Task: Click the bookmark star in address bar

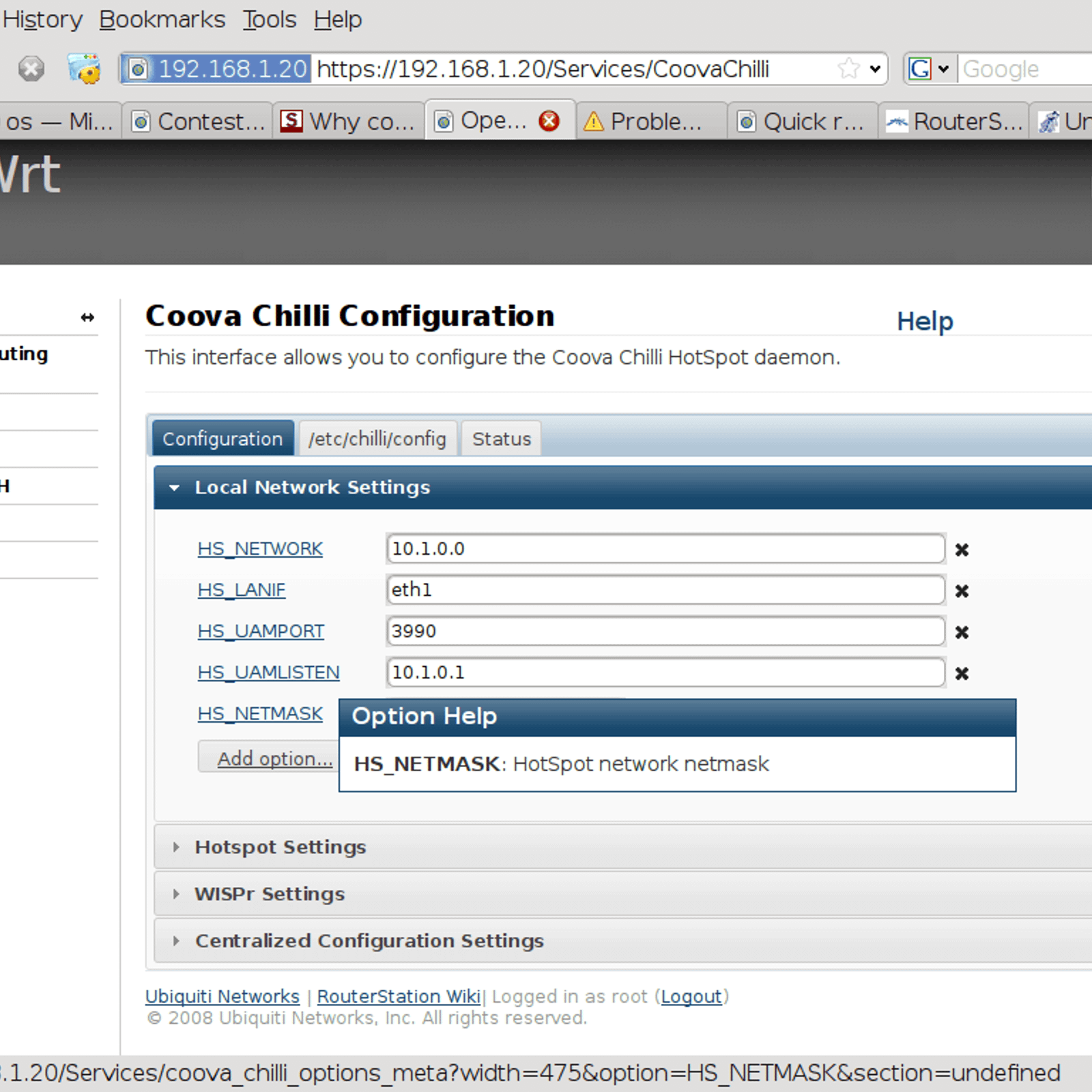Action: pyautogui.click(x=848, y=68)
